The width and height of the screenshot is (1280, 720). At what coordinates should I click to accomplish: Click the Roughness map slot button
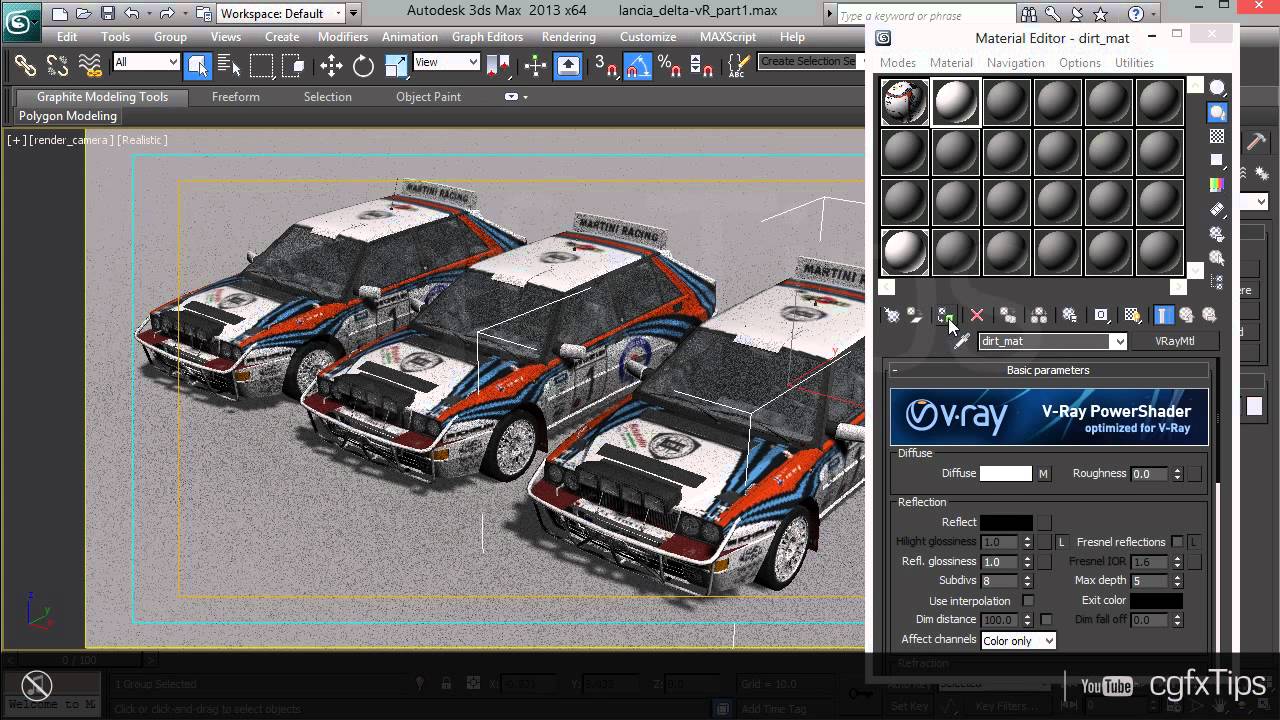point(1195,474)
